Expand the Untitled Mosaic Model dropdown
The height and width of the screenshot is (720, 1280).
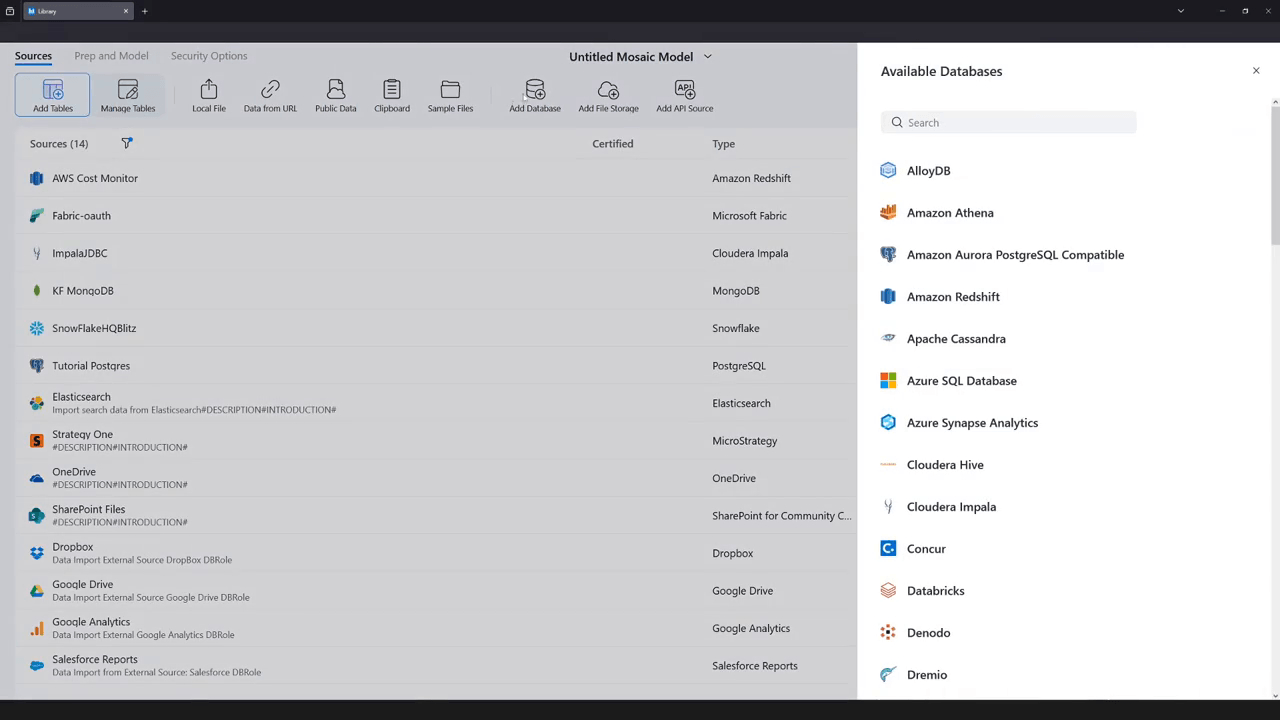707,57
